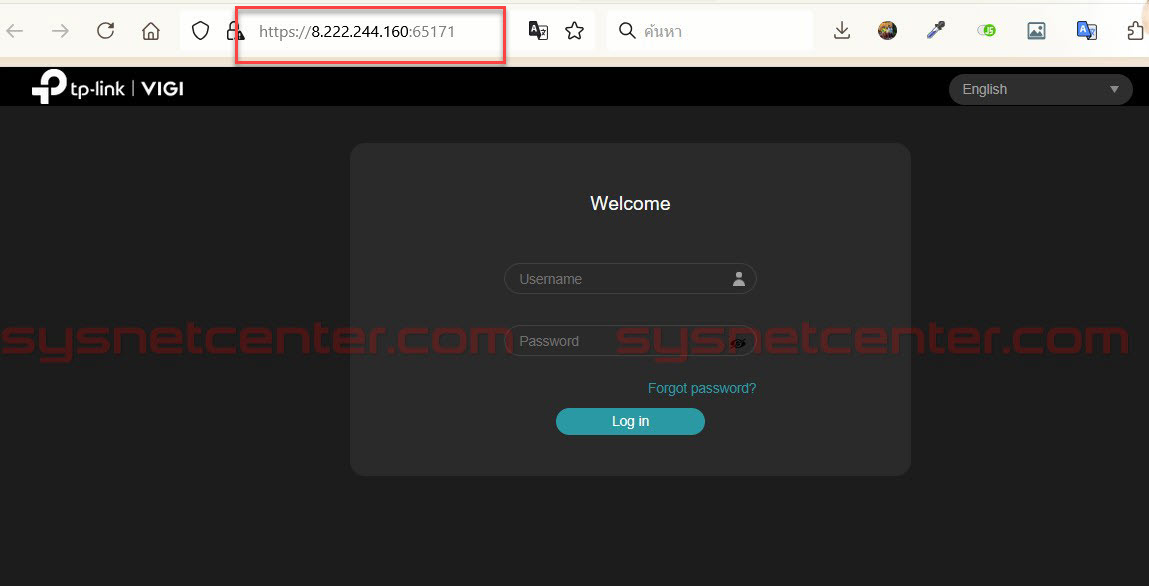The height and width of the screenshot is (586, 1149).
Task: Click the eyedropper color picker extension
Action: coord(936,31)
